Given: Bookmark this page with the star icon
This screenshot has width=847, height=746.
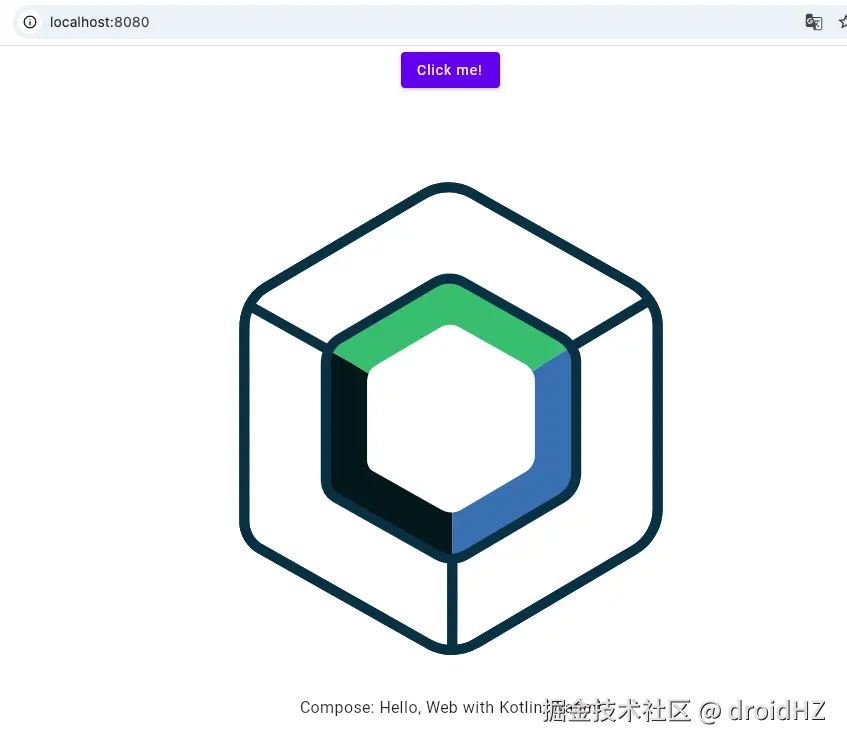Looking at the screenshot, I should tap(842, 22).
